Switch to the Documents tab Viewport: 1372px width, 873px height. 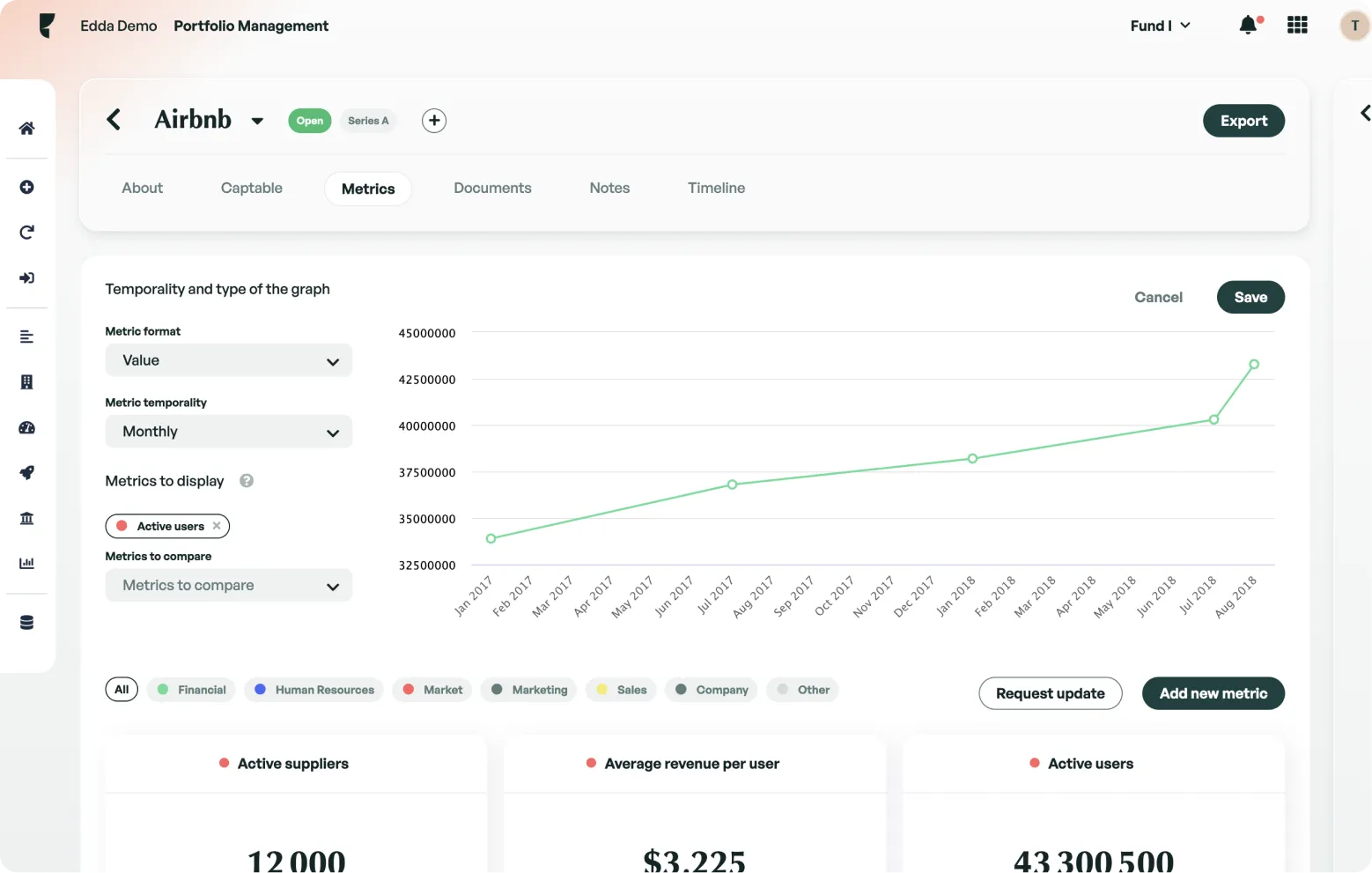[x=492, y=188]
